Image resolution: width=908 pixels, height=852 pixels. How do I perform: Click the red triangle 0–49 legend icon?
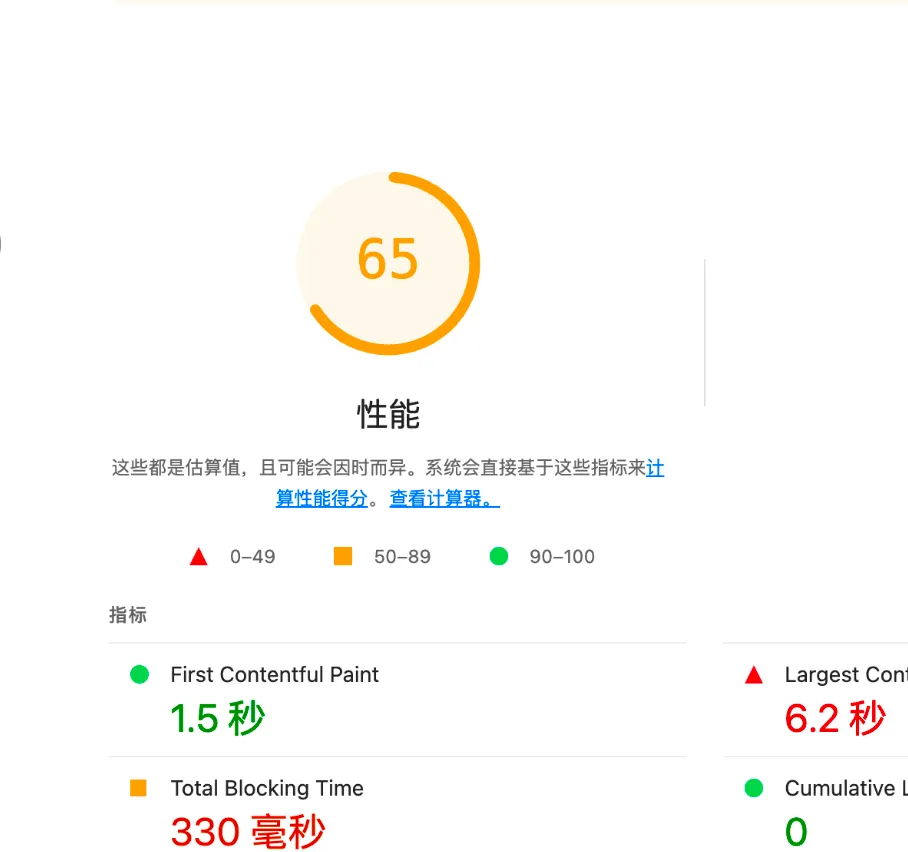coord(199,557)
